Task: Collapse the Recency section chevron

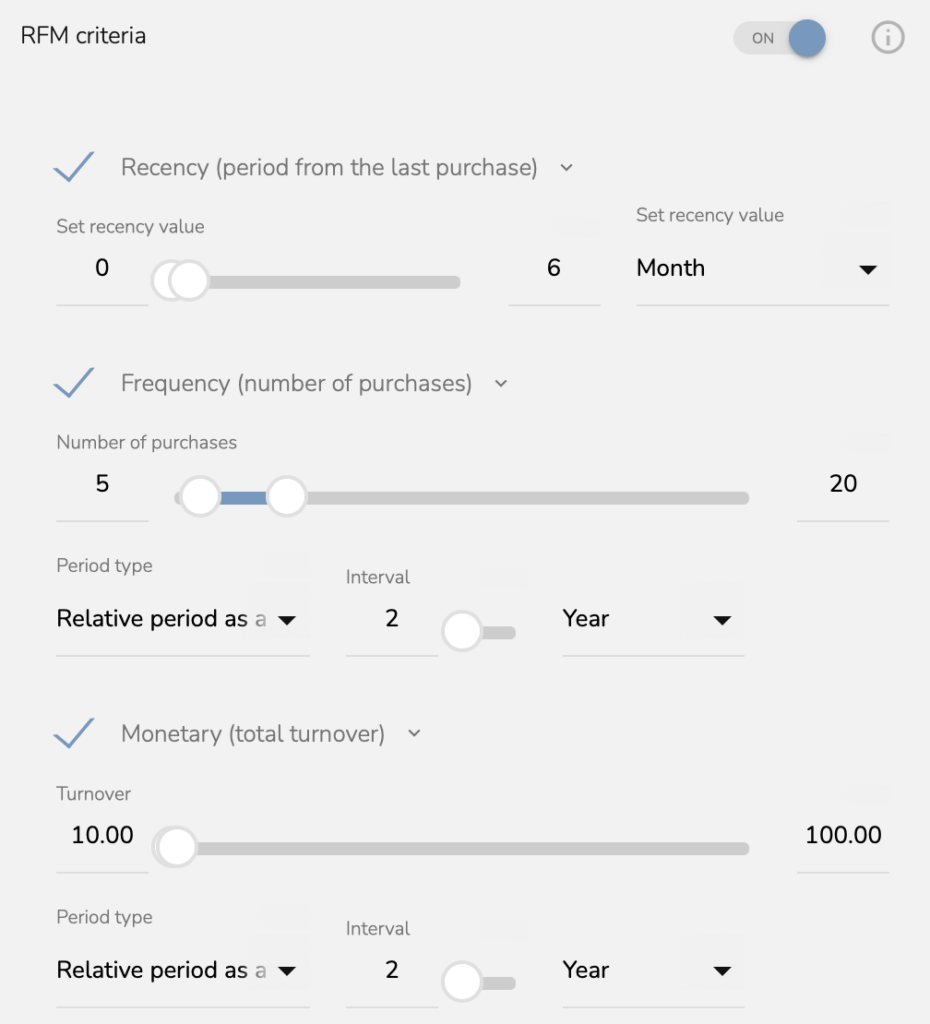Action: point(566,168)
